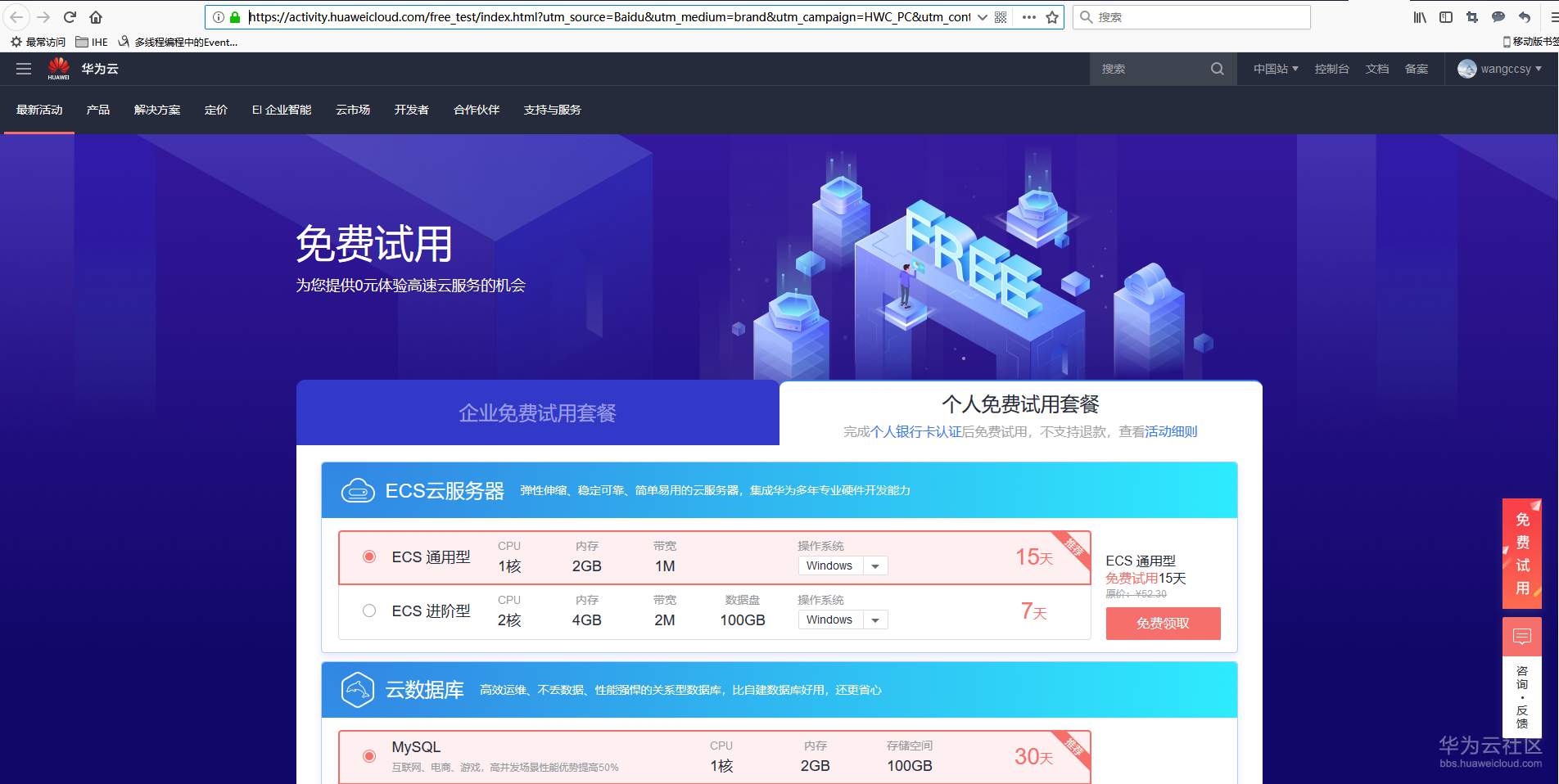Open the 产品 nav menu
1559x784 pixels.
tap(98, 110)
